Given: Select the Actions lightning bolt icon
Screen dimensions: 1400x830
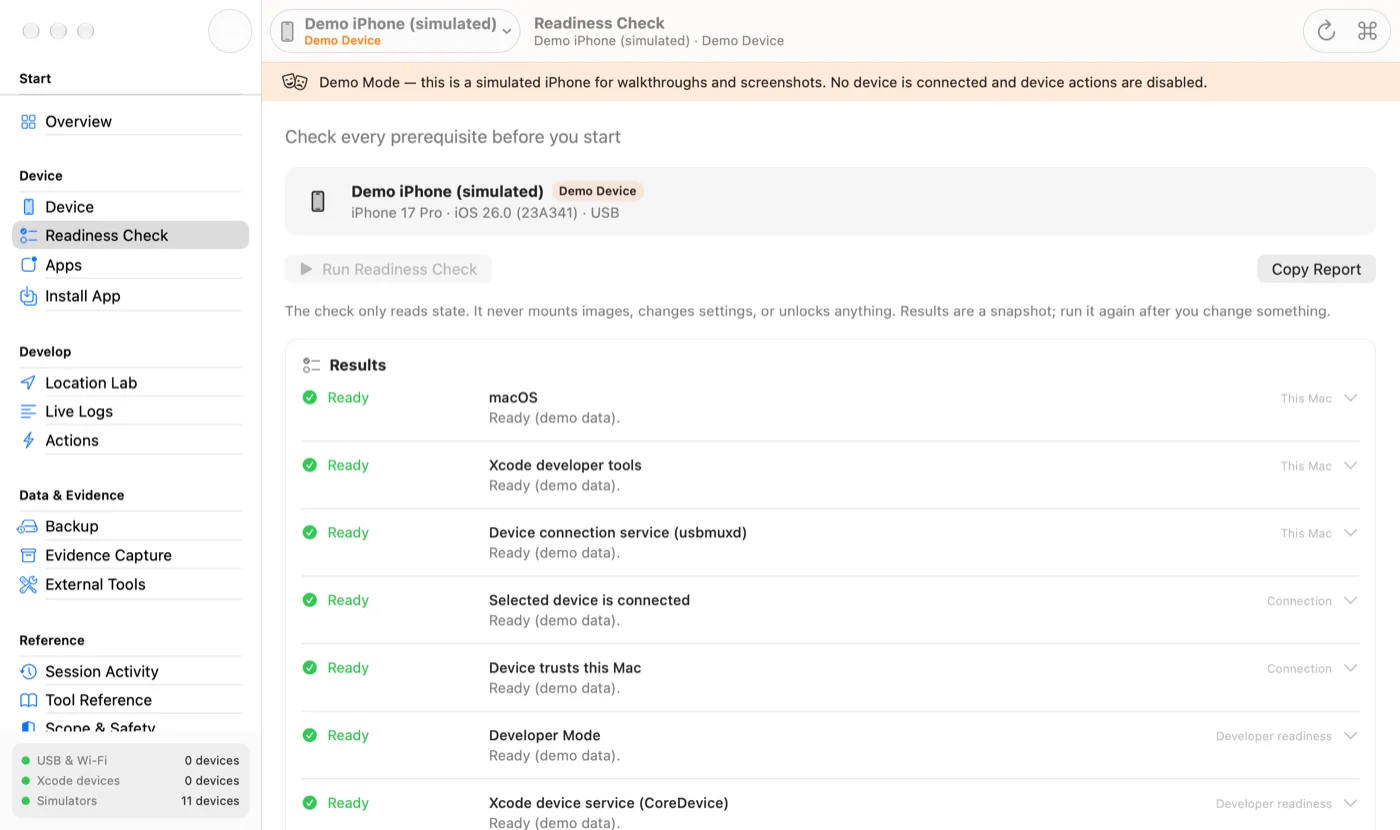Looking at the screenshot, I should pyautogui.click(x=28, y=440).
